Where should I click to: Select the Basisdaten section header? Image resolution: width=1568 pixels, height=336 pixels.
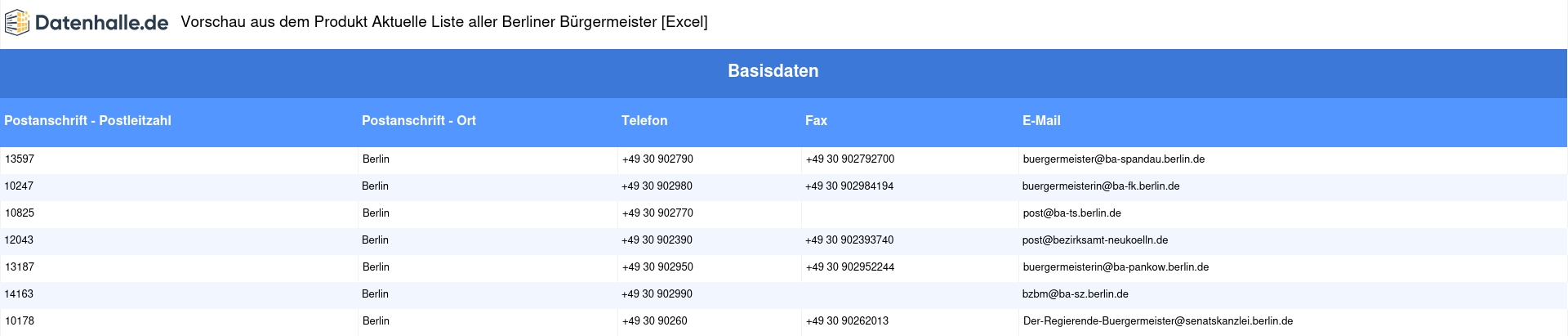click(773, 71)
